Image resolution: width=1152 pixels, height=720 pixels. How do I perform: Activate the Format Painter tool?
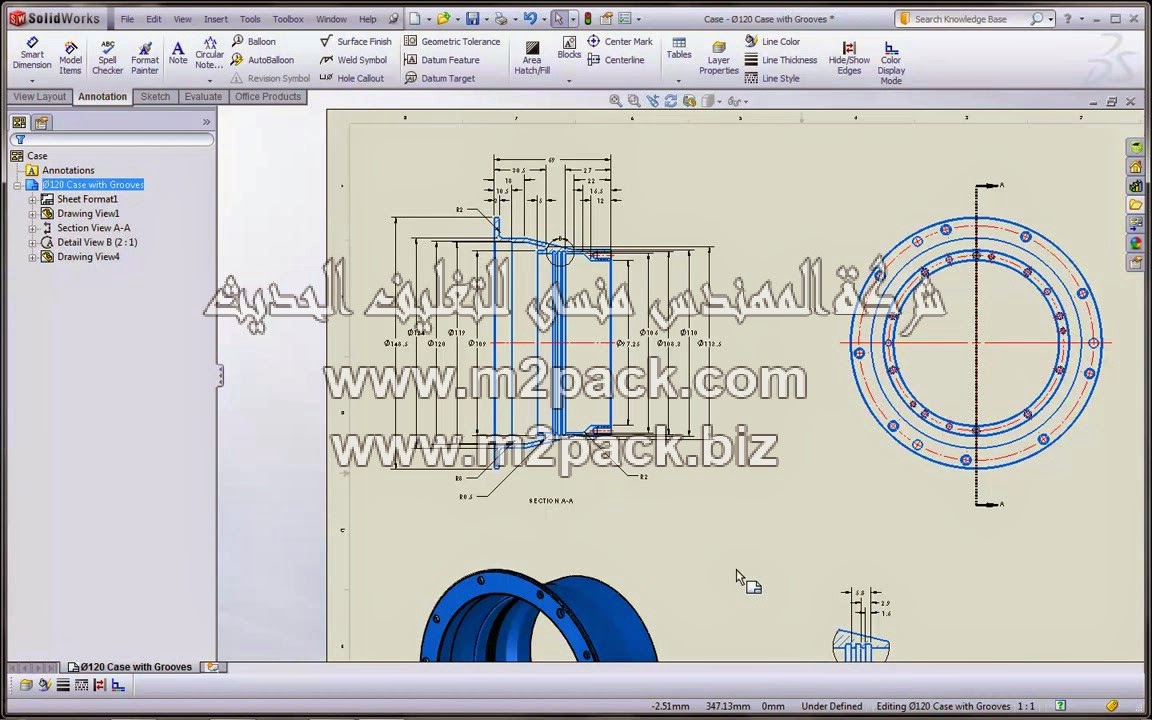pos(145,58)
